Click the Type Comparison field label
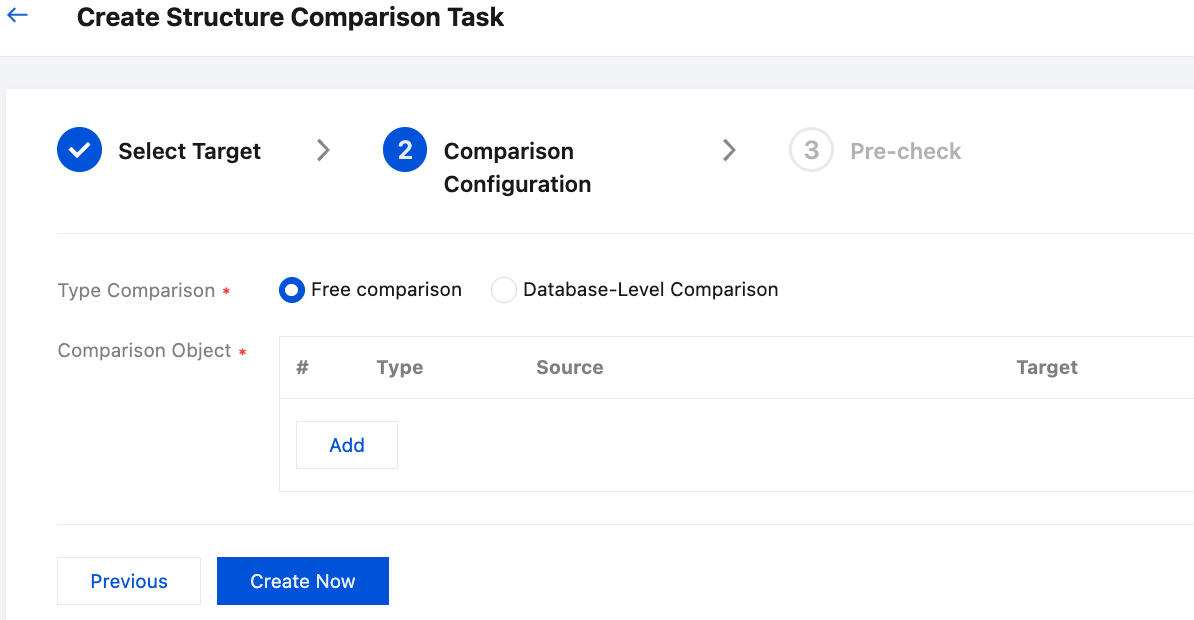 point(136,291)
